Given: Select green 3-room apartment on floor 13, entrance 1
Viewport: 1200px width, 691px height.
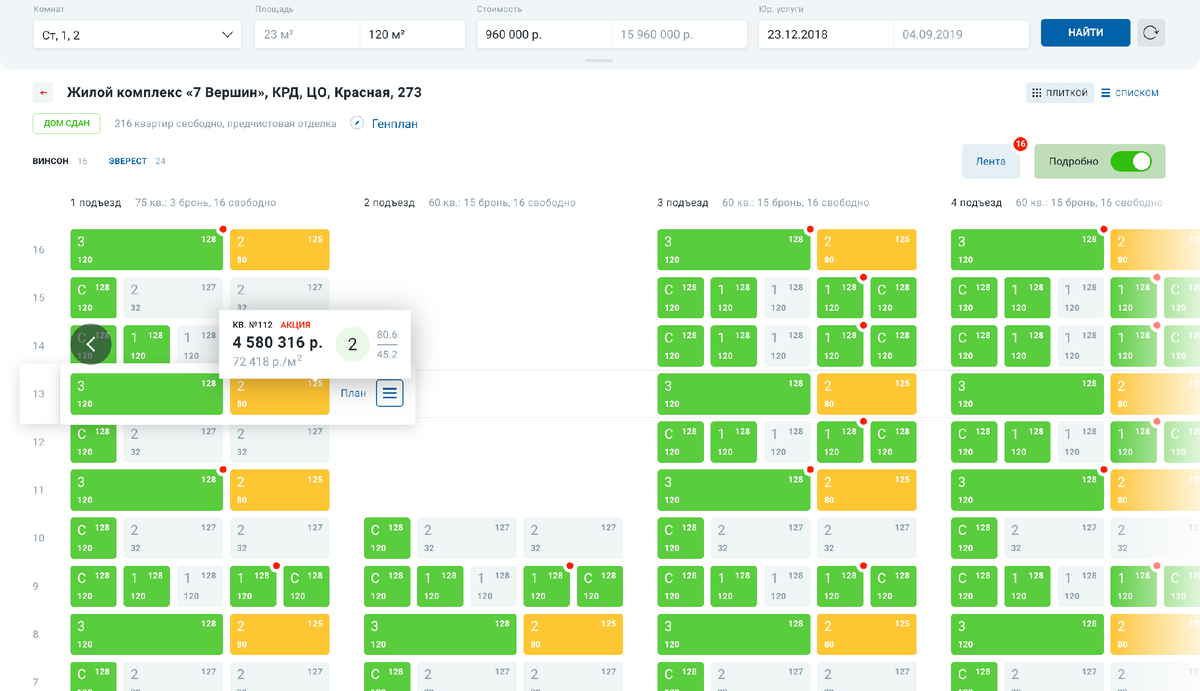Looking at the screenshot, I should pos(147,394).
